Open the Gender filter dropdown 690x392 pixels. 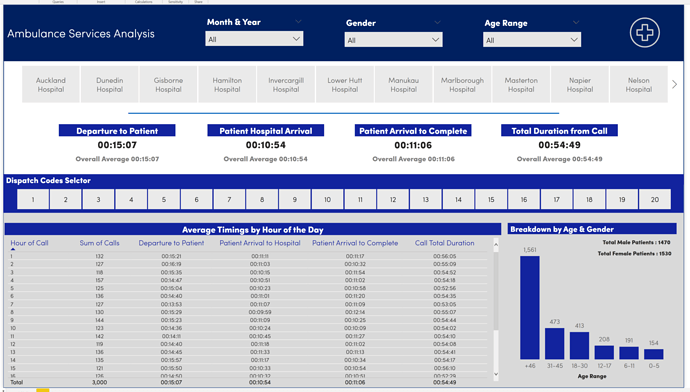click(x=393, y=40)
